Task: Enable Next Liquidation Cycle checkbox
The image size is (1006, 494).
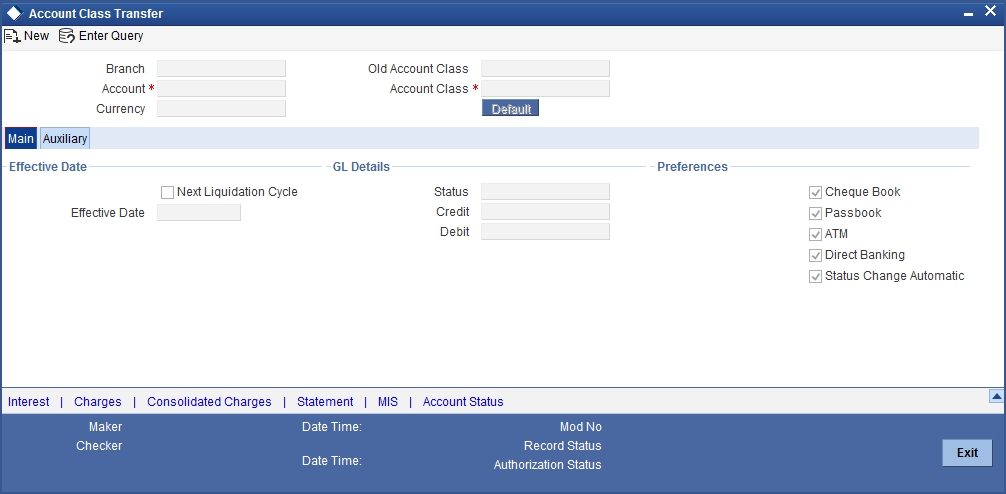Action: (167, 192)
